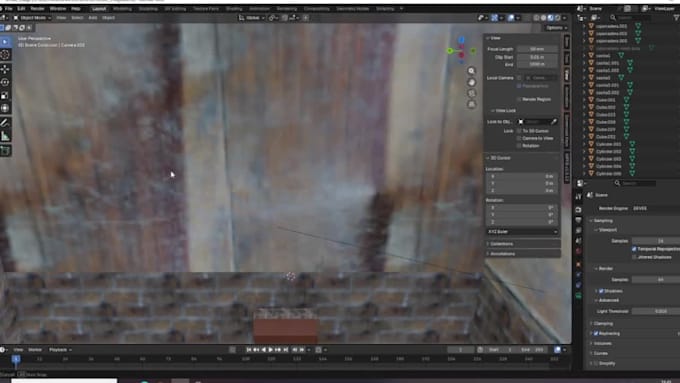The image size is (680, 383).
Task: Enable Lock Camera to View checkbox
Action: [519, 138]
